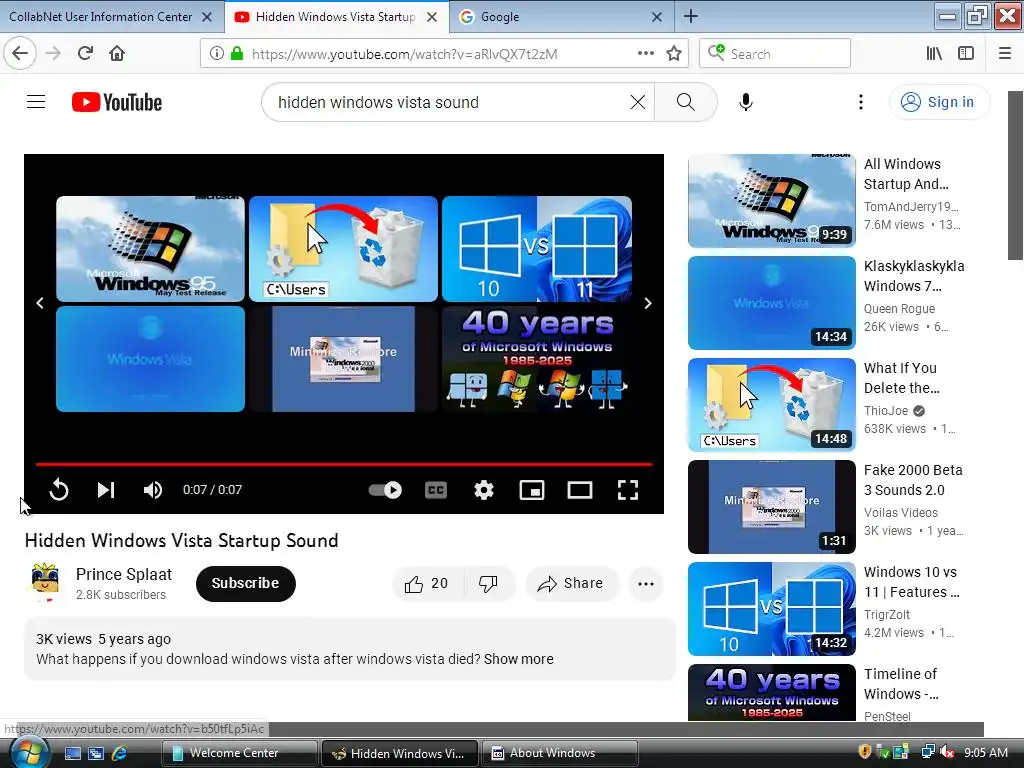Run YouTube search with magnifier button
This screenshot has width=1024, height=768.
[686, 102]
